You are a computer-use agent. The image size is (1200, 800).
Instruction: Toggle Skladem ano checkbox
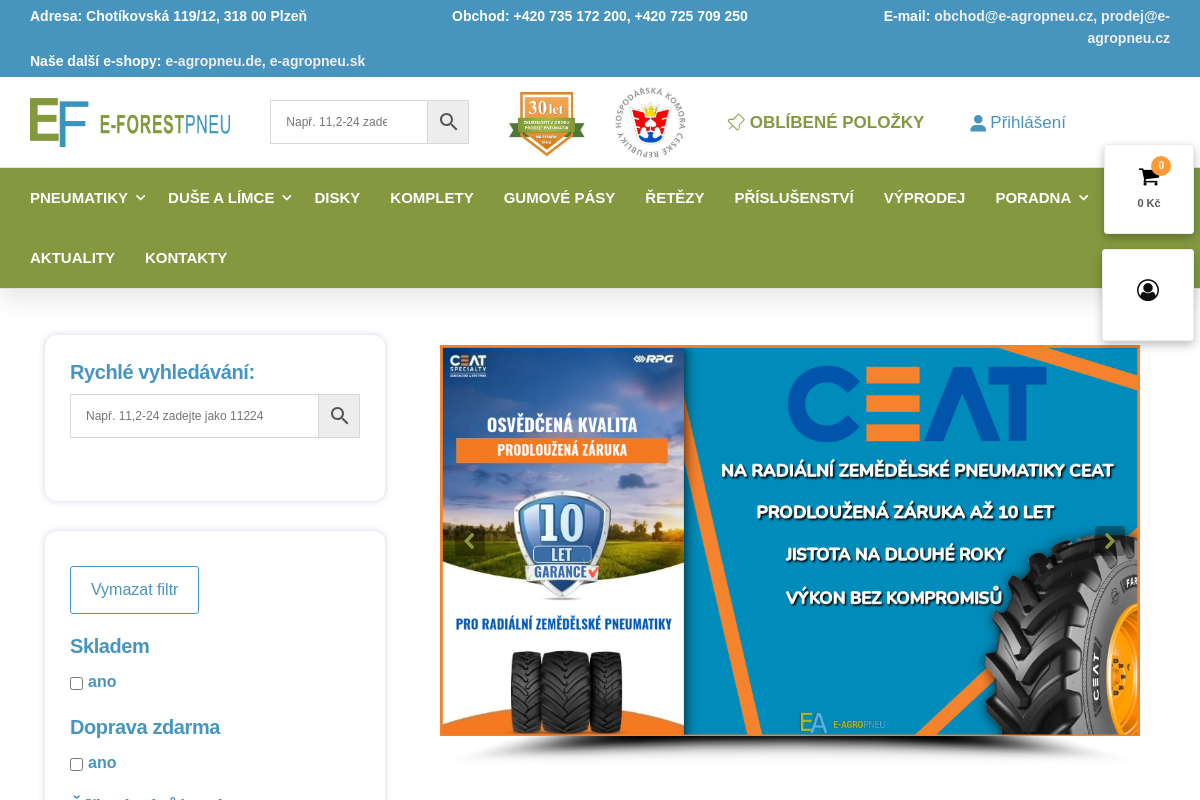76,683
